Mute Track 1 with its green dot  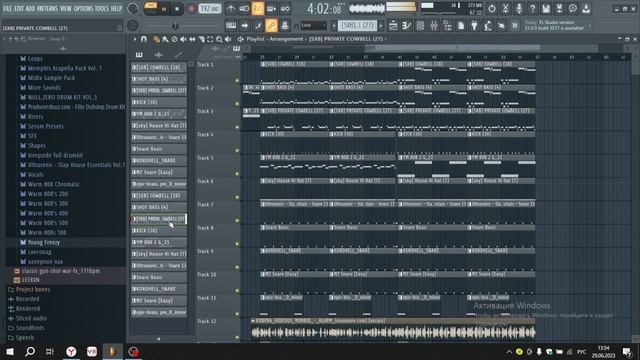237,80
